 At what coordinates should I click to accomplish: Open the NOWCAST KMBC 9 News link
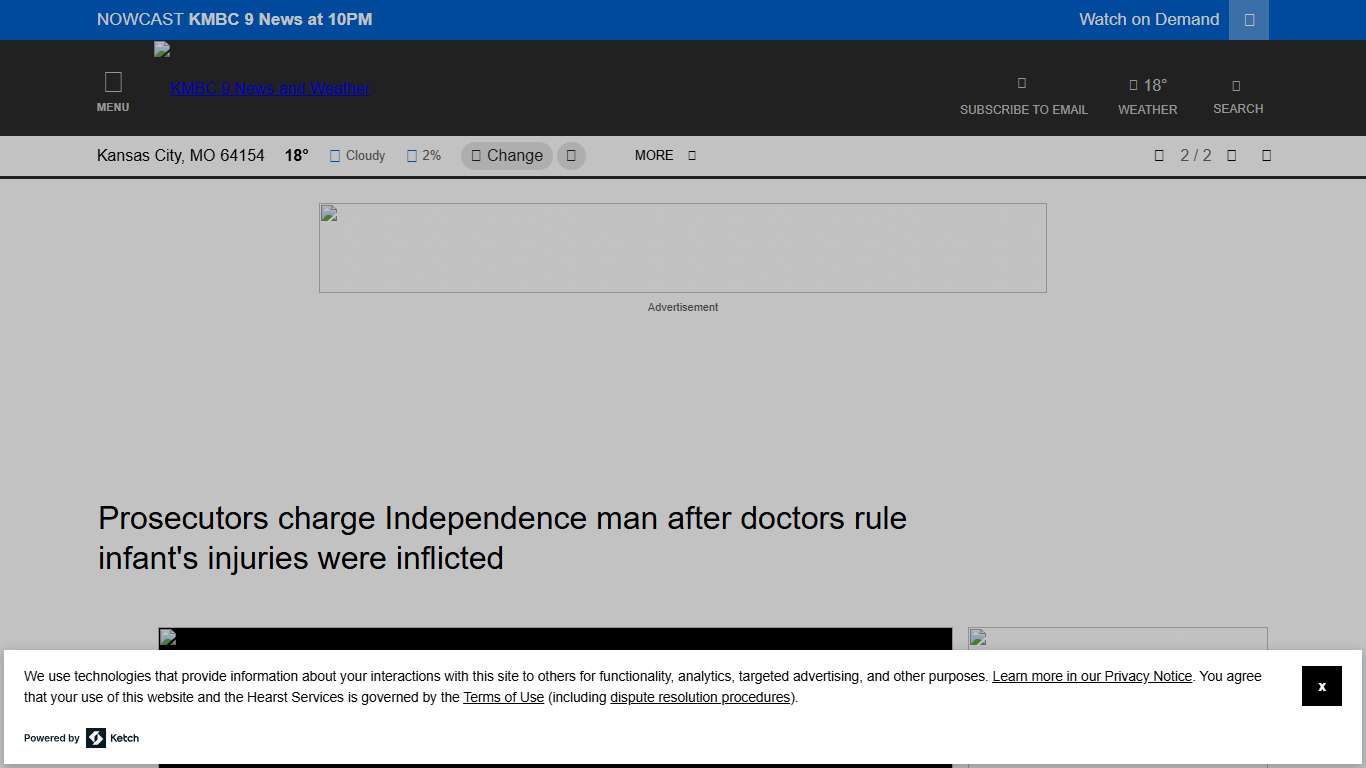234,20
